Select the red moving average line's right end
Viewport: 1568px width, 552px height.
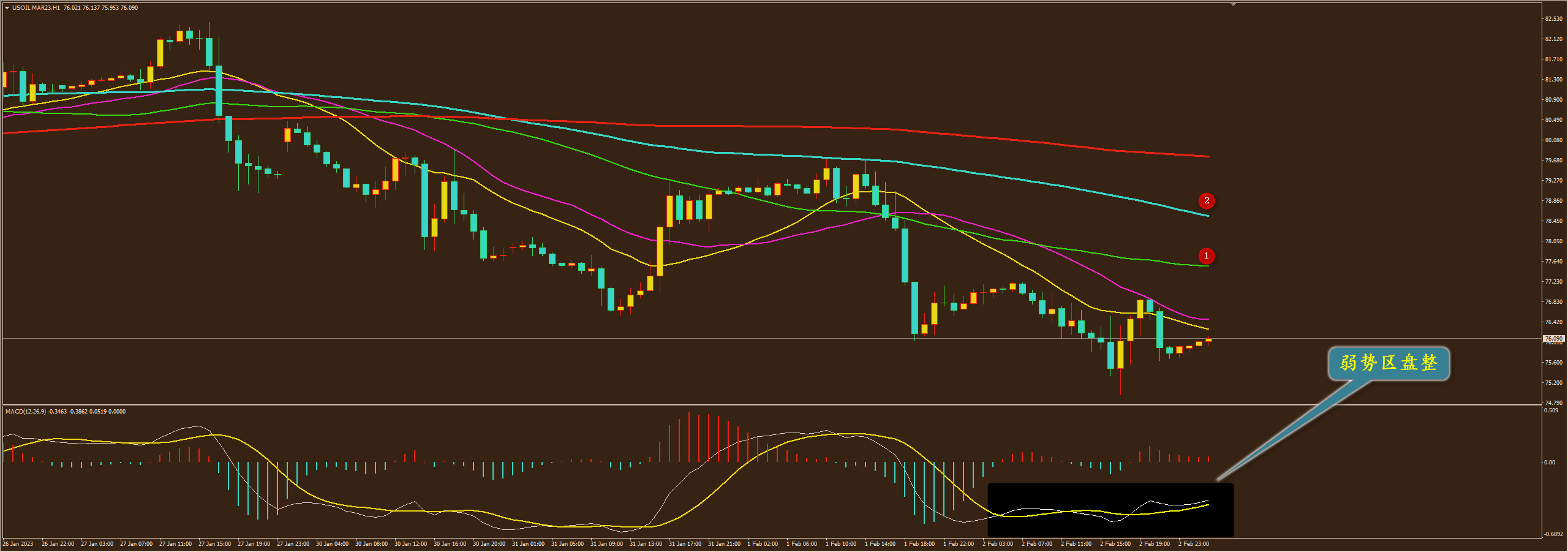coord(1207,156)
